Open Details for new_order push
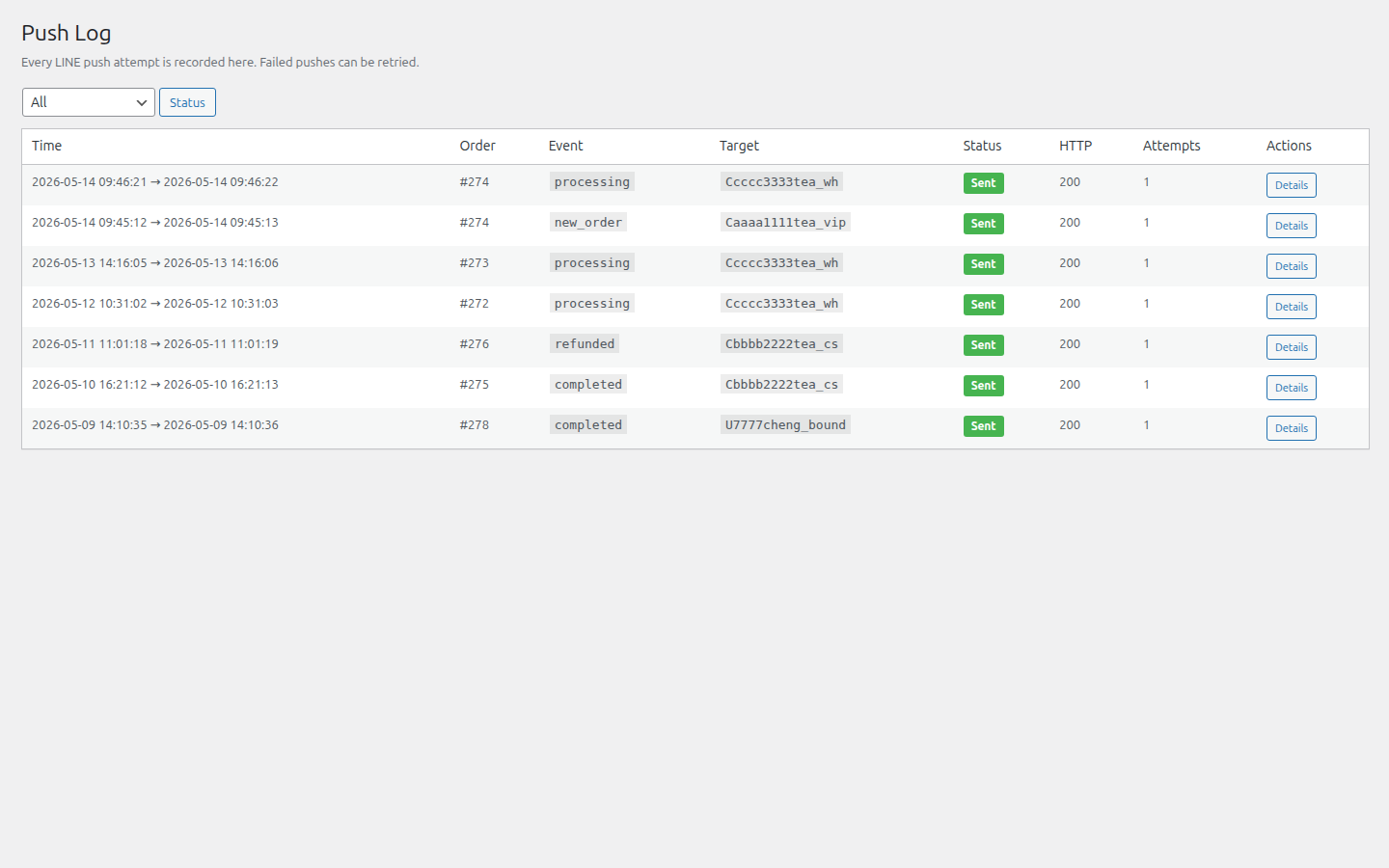1389x868 pixels. pos(1291,226)
